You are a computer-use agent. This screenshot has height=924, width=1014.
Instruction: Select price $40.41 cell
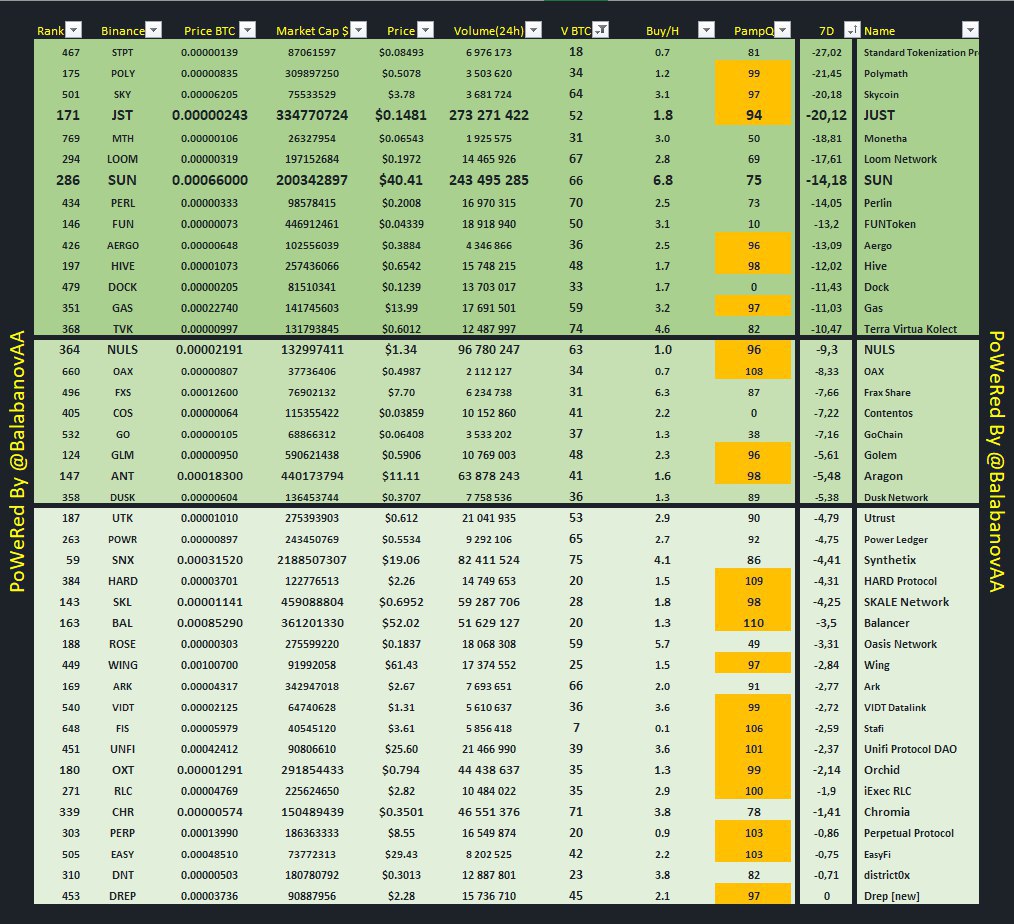click(401, 180)
